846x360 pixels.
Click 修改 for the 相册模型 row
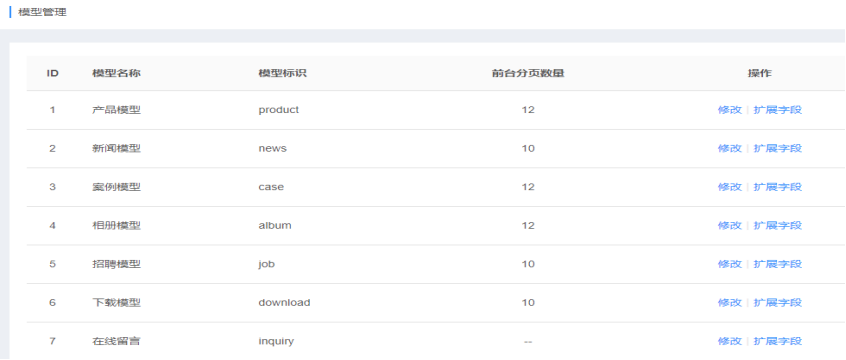(729, 225)
